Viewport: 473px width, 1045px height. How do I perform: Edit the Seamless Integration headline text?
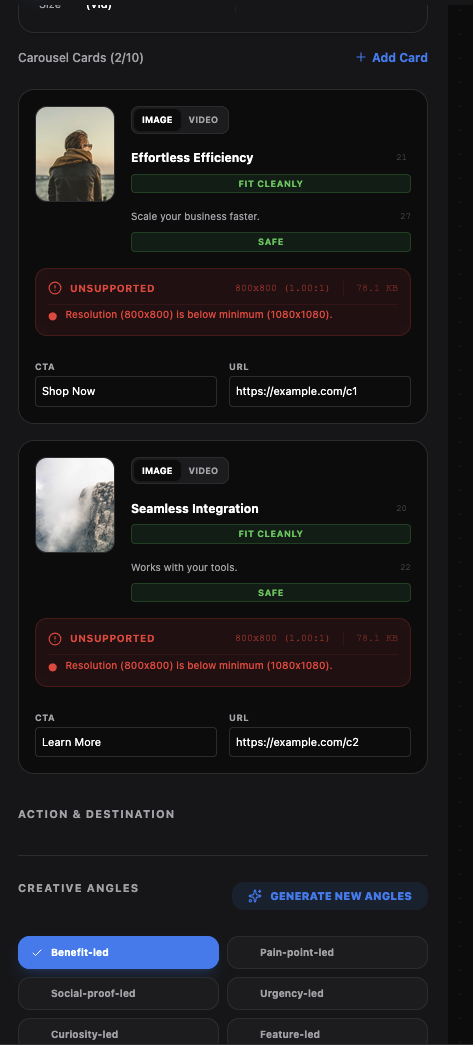(x=195, y=509)
